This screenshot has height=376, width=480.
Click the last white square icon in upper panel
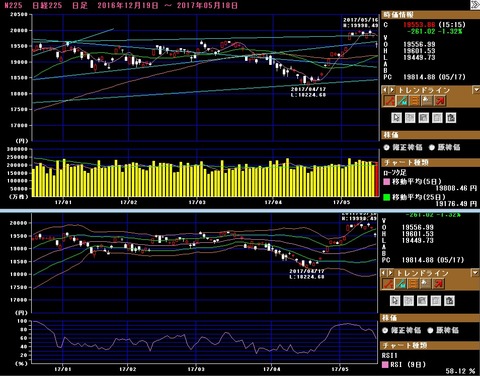(451, 117)
